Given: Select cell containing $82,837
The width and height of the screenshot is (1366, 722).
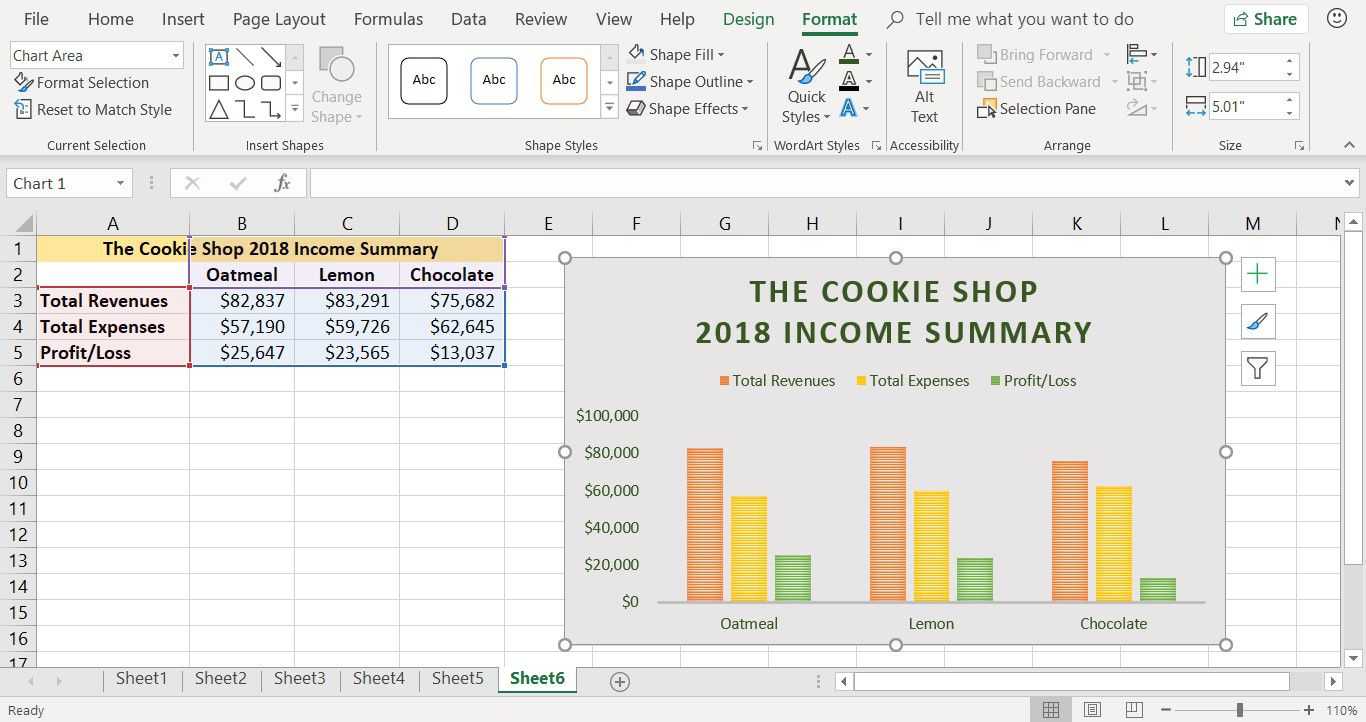Looking at the screenshot, I should click(242, 301).
